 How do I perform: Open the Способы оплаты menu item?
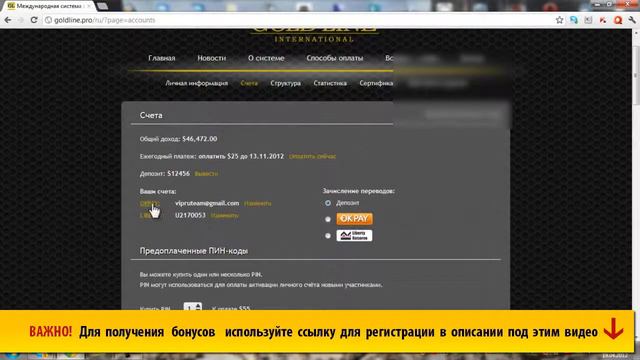(x=335, y=58)
